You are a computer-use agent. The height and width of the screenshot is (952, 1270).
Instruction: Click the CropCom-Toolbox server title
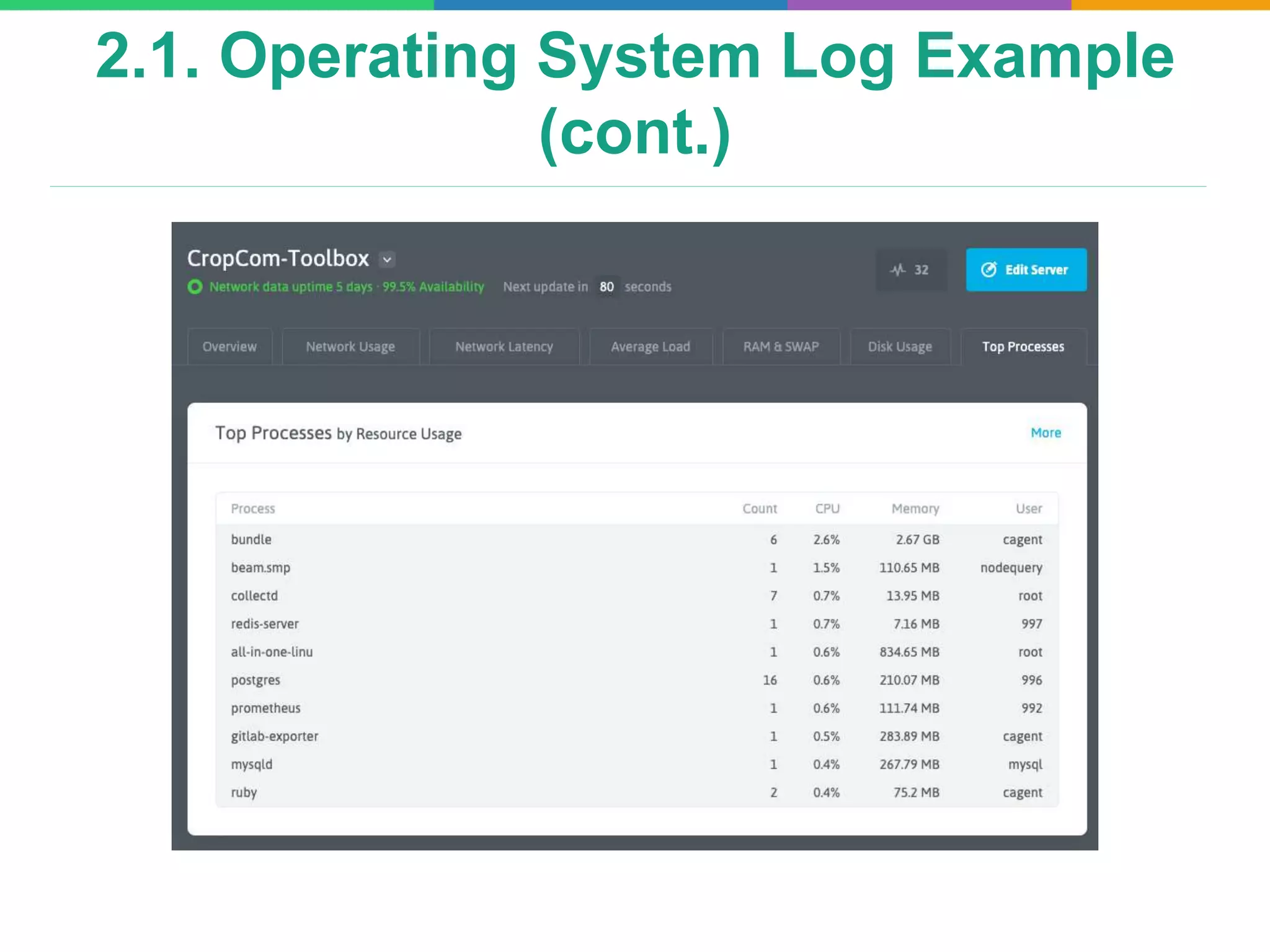tap(278, 258)
